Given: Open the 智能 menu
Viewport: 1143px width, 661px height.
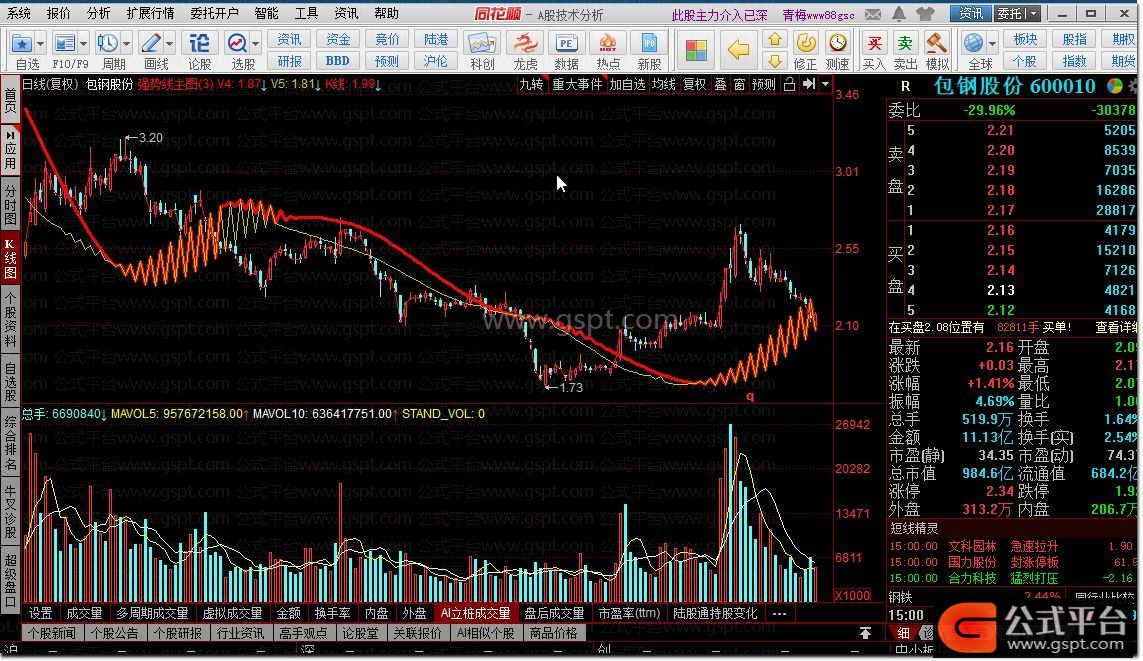Looking at the screenshot, I should pyautogui.click(x=266, y=13).
